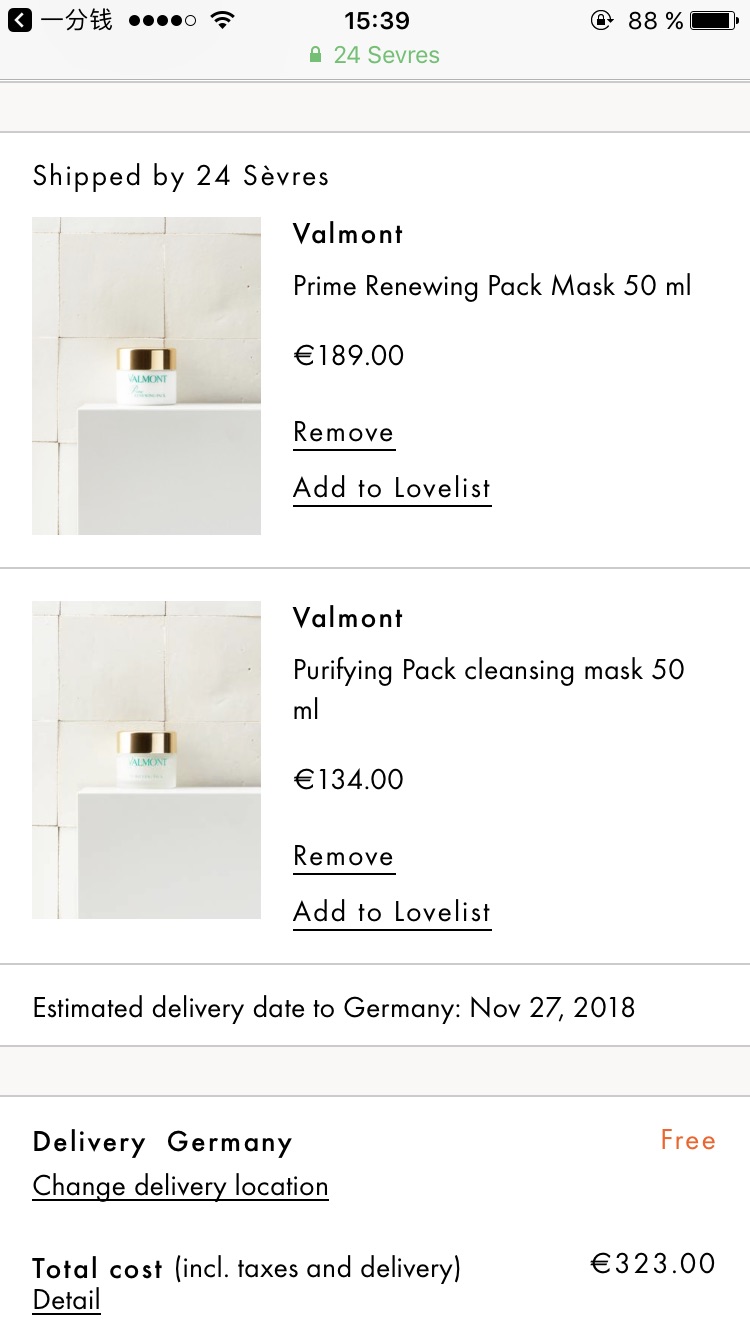Tap the 15:39 clock in status bar

377,21
